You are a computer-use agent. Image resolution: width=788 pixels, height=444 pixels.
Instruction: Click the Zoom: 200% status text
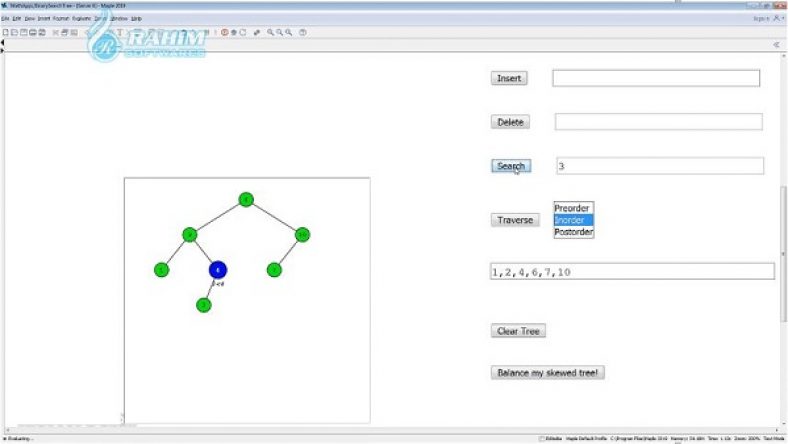746,438
